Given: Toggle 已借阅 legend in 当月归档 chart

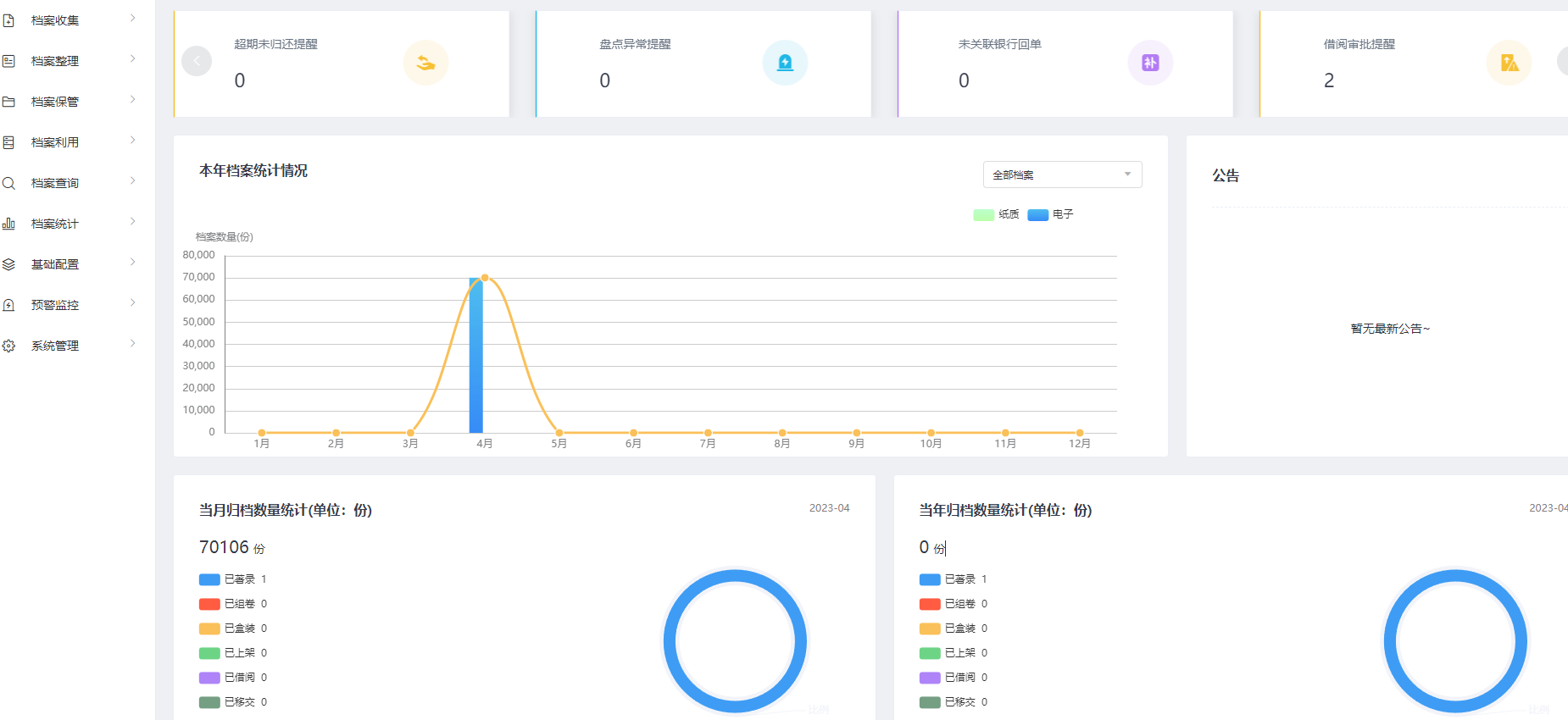Looking at the screenshot, I should (x=233, y=678).
